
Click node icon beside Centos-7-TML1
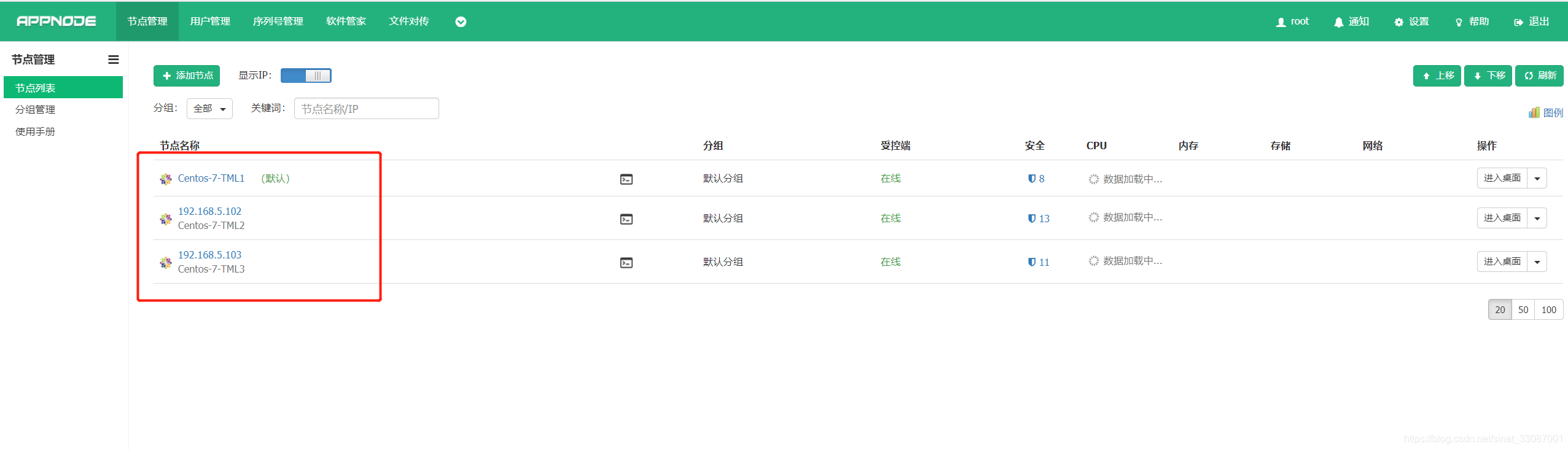[166, 179]
